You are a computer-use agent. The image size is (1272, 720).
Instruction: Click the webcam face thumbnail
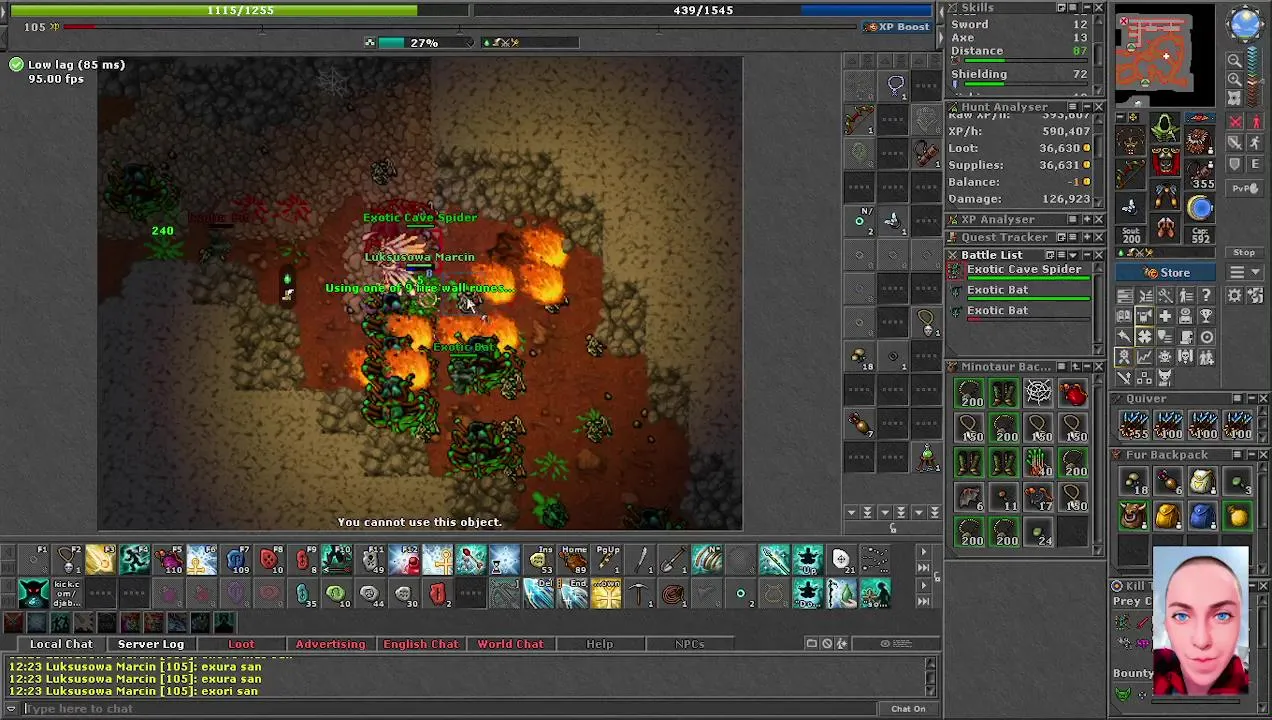point(1200,620)
